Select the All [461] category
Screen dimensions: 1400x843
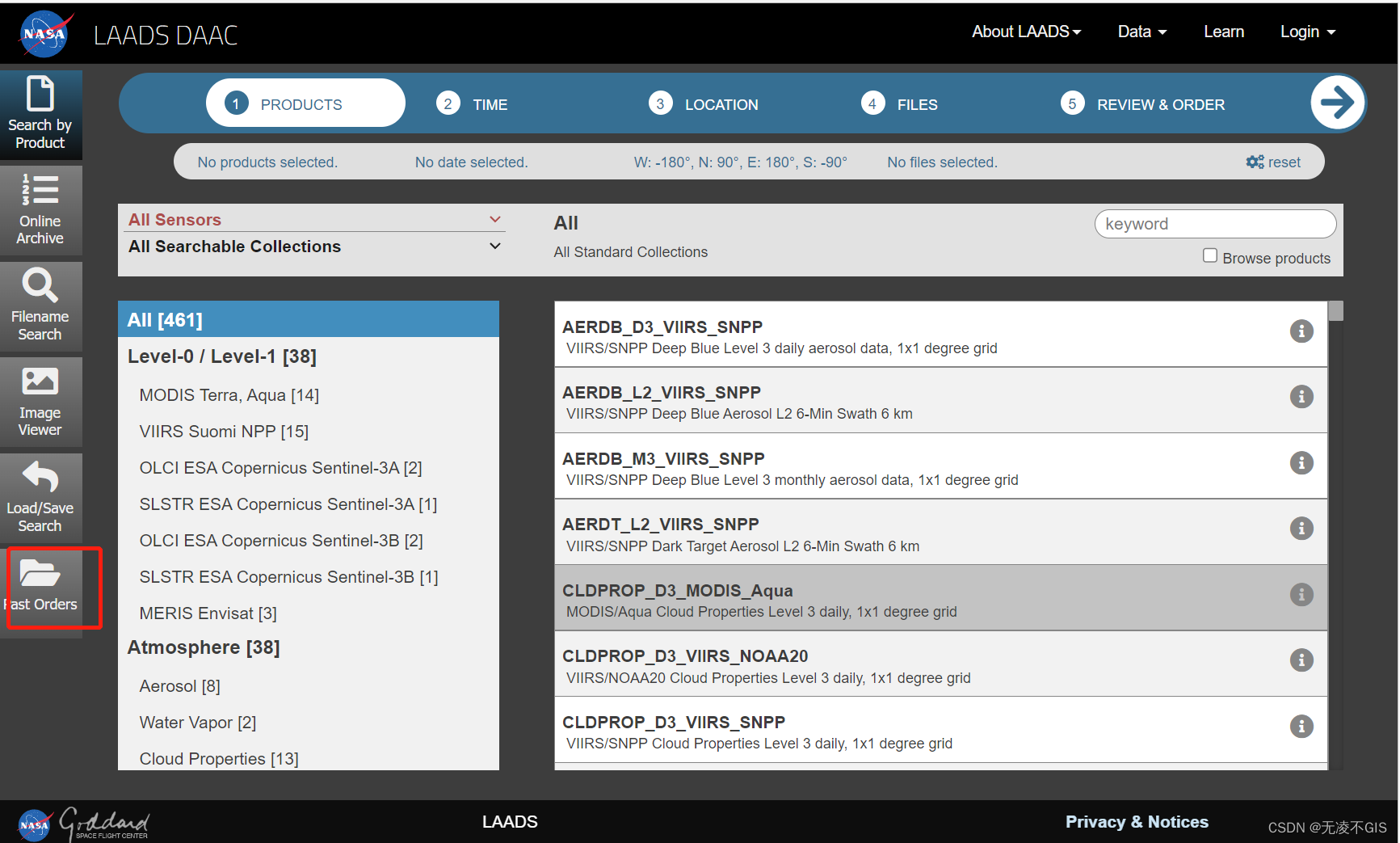tap(309, 319)
